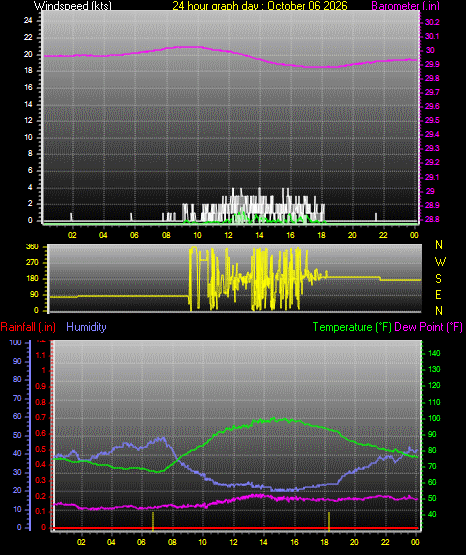Click the 270 wind direction axis value

coord(32,263)
